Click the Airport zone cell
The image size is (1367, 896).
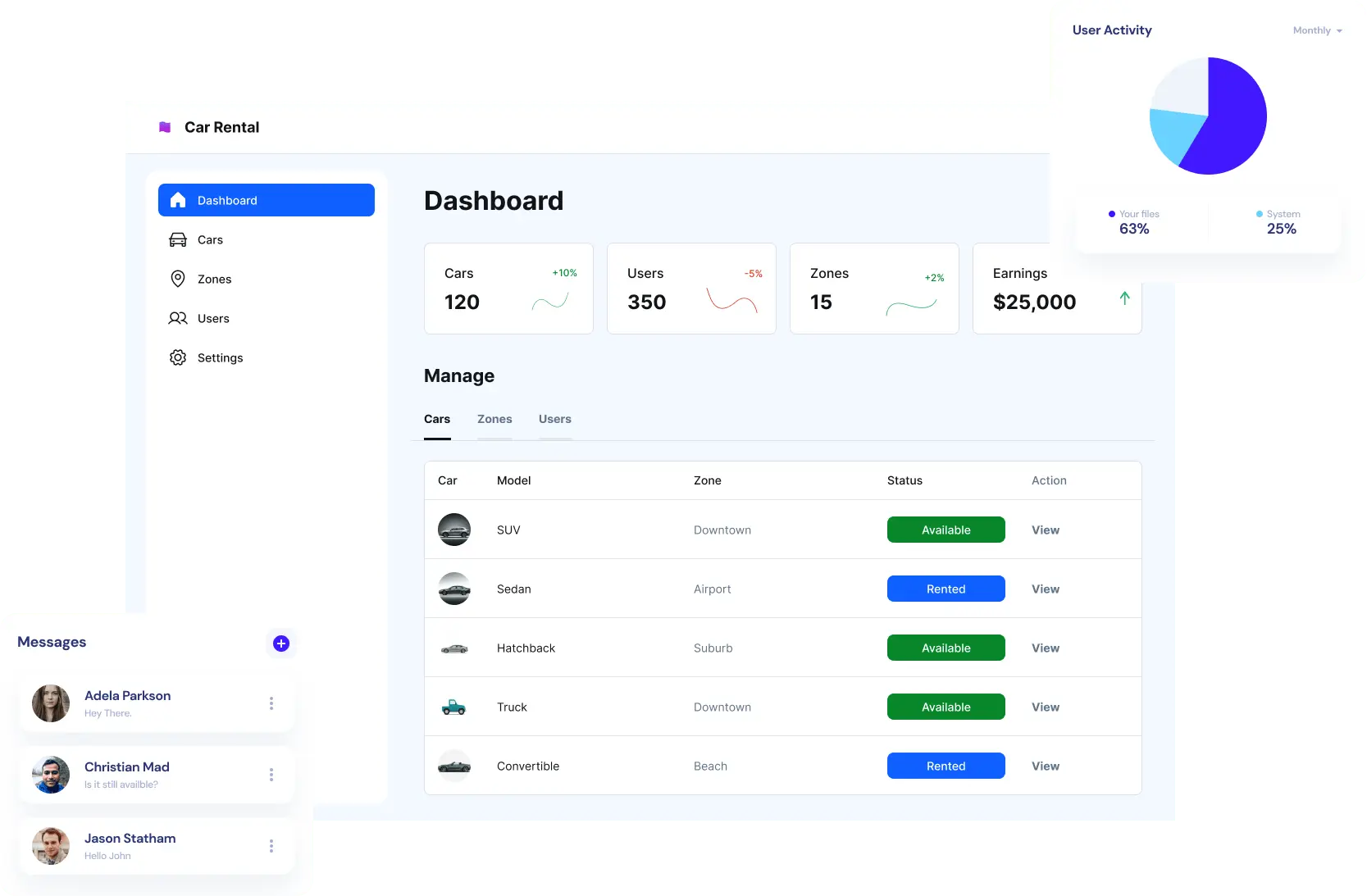(713, 589)
